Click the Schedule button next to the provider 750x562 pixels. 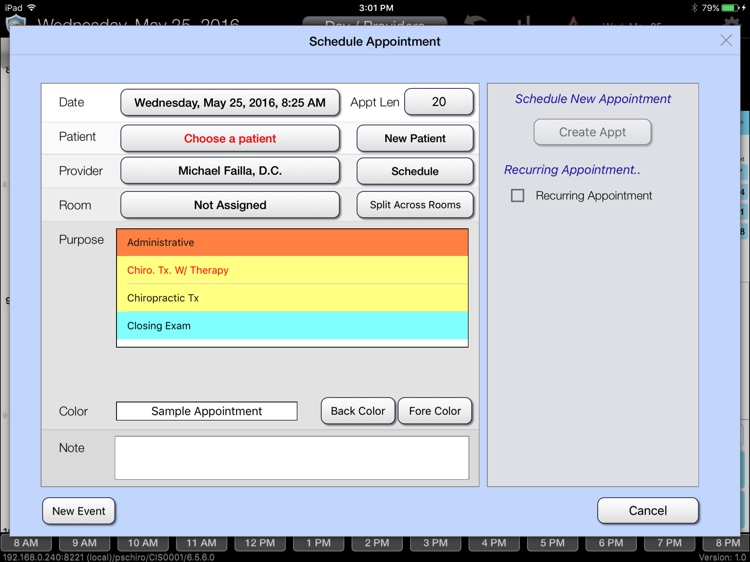click(x=415, y=171)
